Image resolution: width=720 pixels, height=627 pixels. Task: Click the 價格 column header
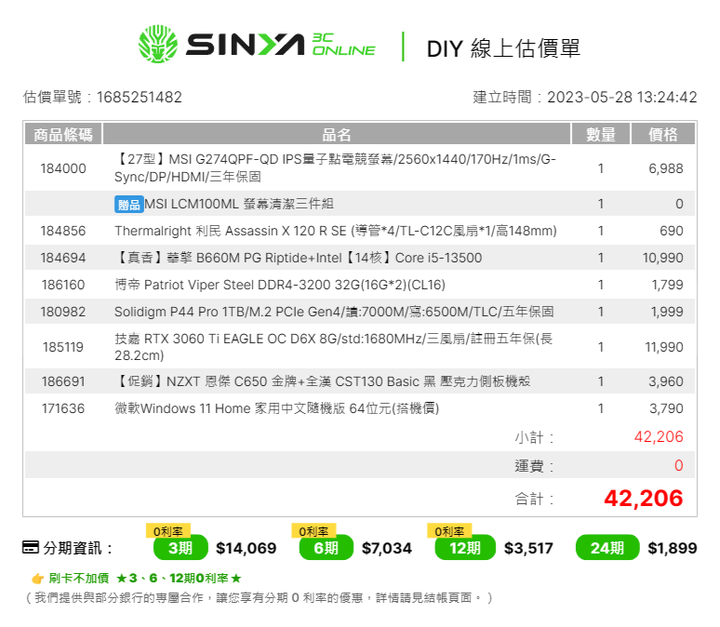click(x=663, y=134)
